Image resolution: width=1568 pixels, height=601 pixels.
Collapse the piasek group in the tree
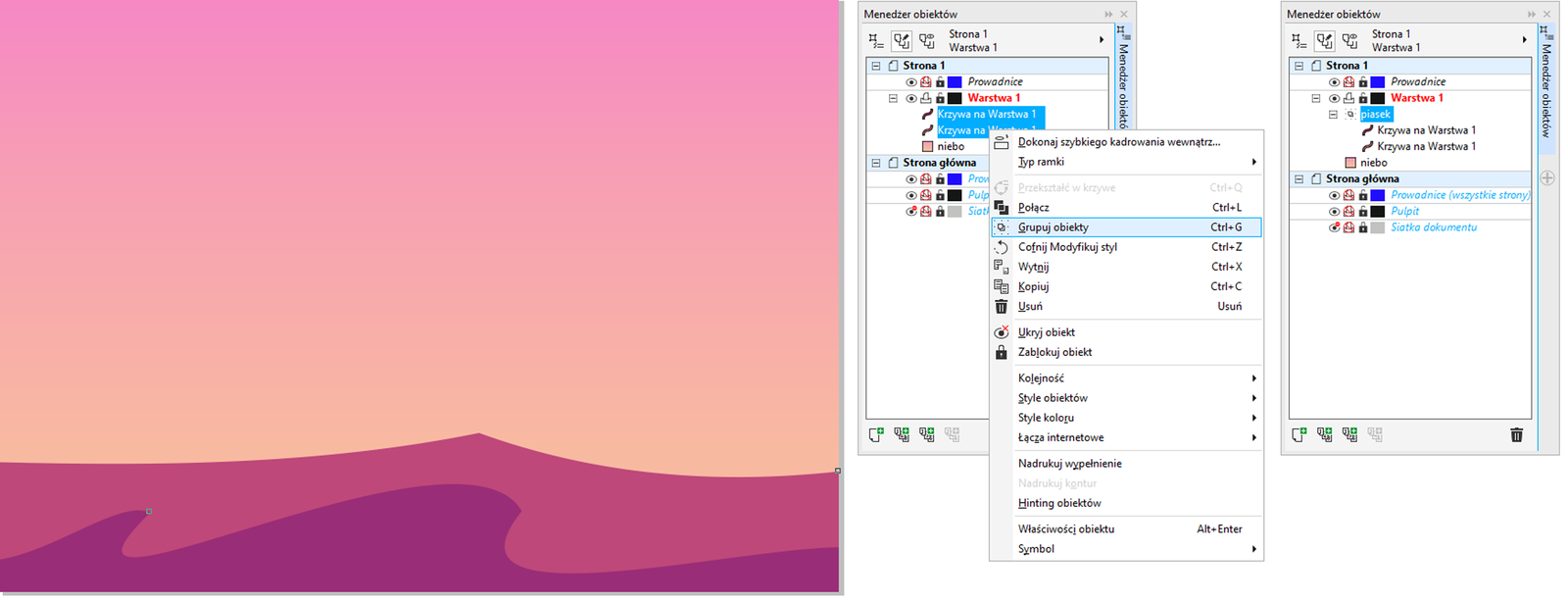1333,115
